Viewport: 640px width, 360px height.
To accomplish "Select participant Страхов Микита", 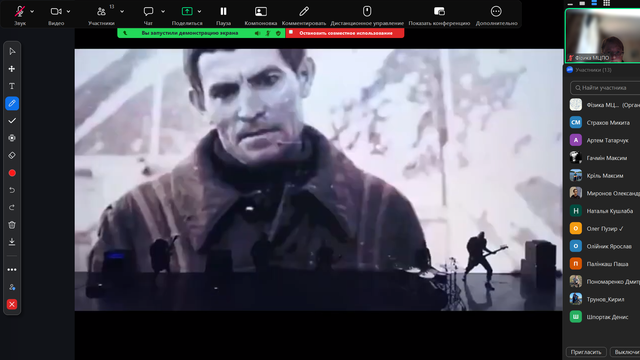I will tap(604, 122).
